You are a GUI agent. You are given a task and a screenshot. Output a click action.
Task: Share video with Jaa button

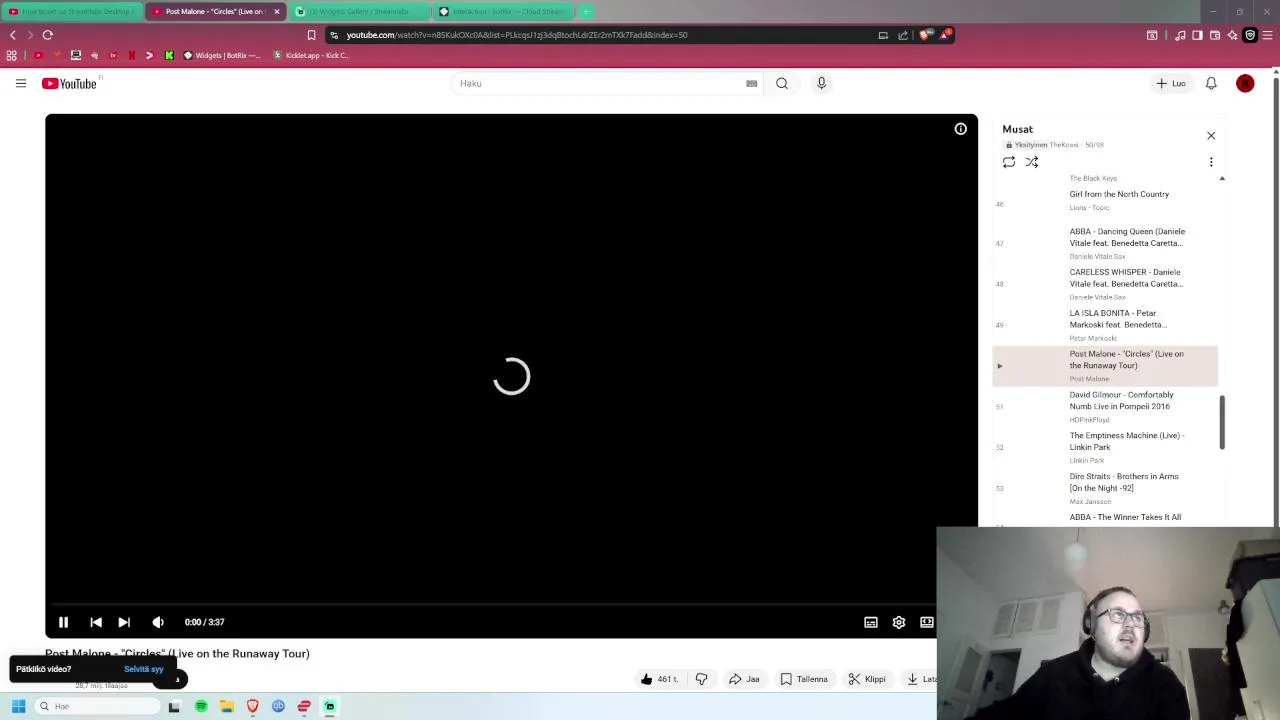pos(744,679)
